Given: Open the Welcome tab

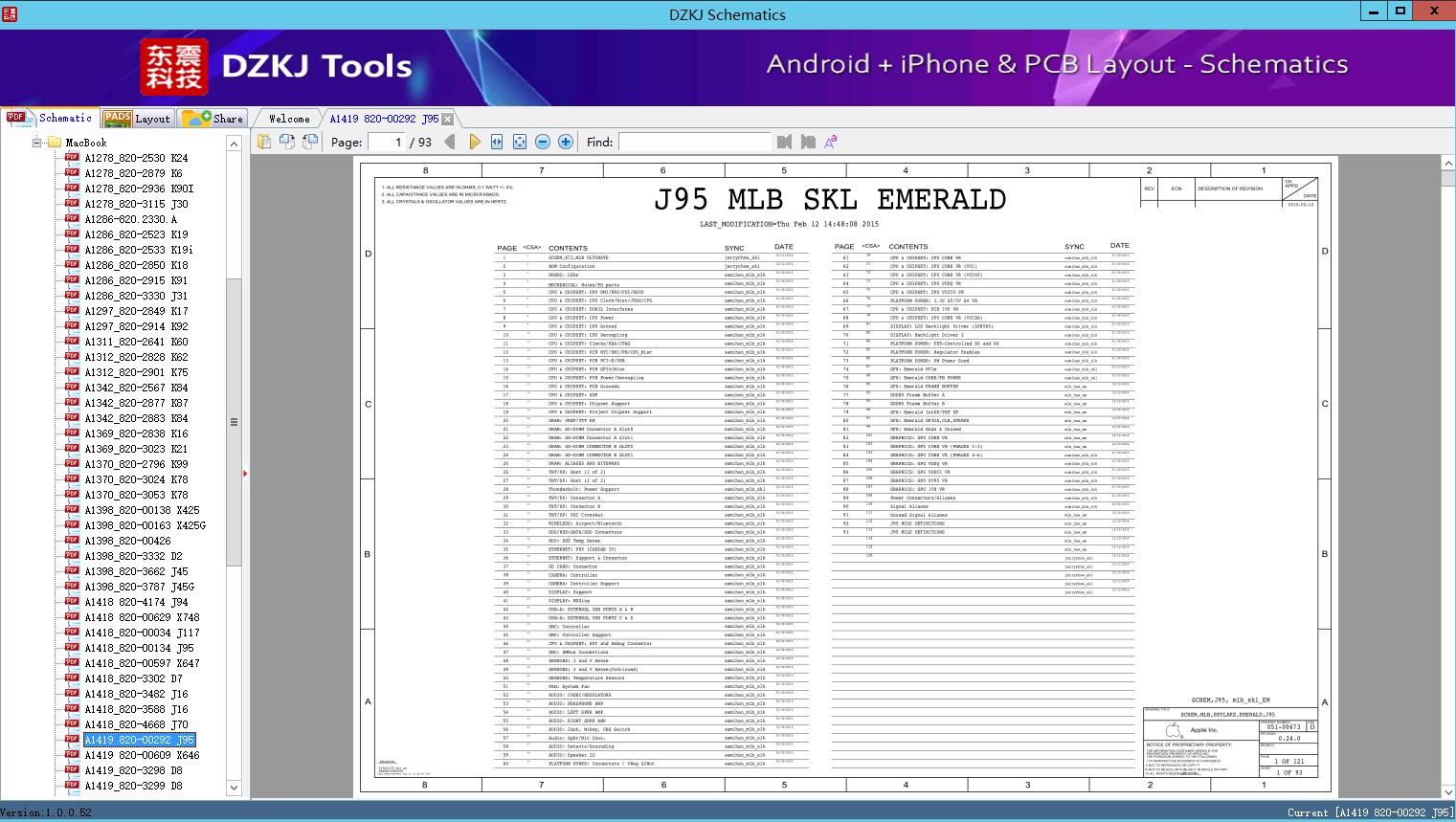Looking at the screenshot, I should click(289, 119).
